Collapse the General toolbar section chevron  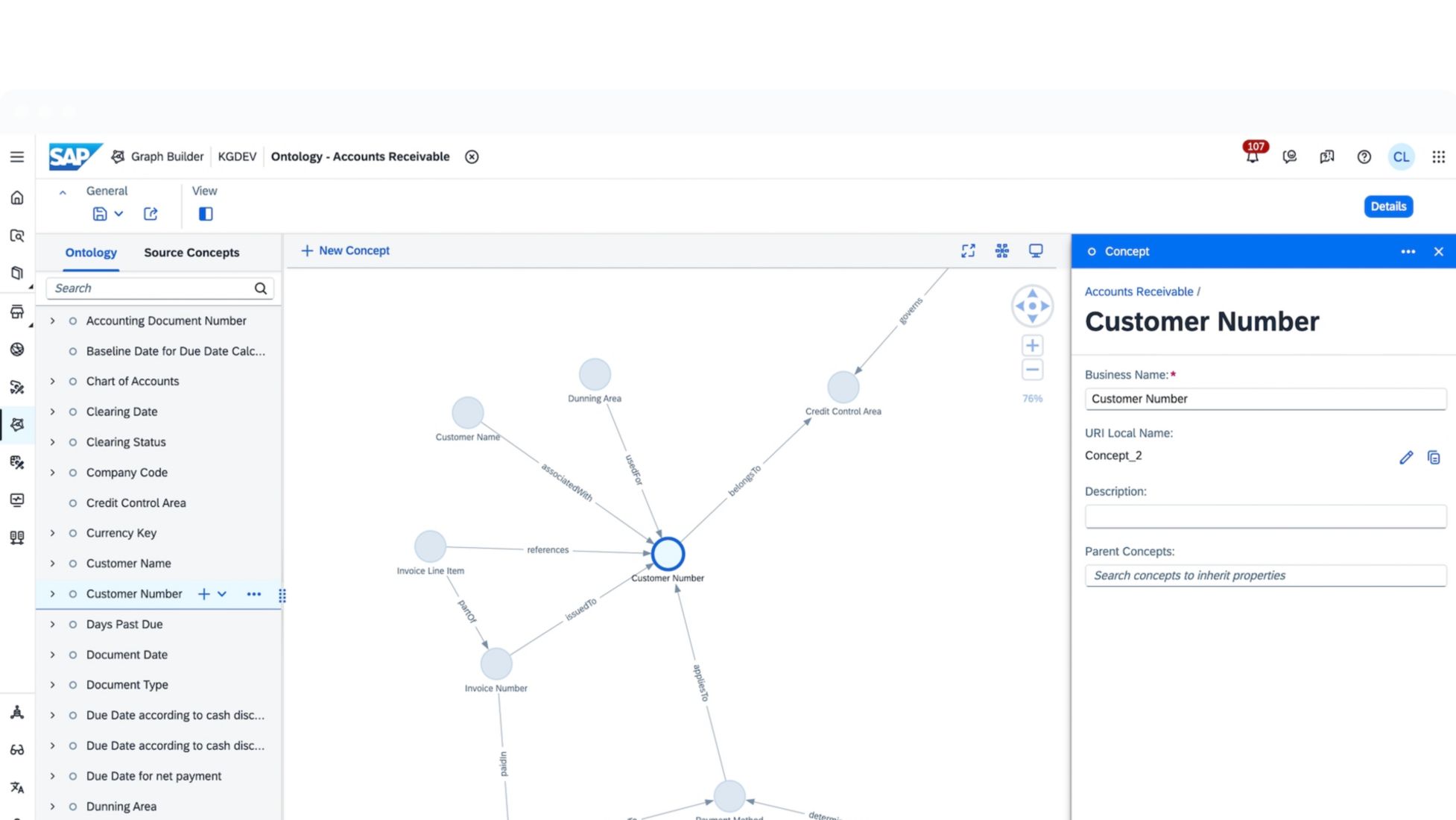pyautogui.click(x=63, y=192)
